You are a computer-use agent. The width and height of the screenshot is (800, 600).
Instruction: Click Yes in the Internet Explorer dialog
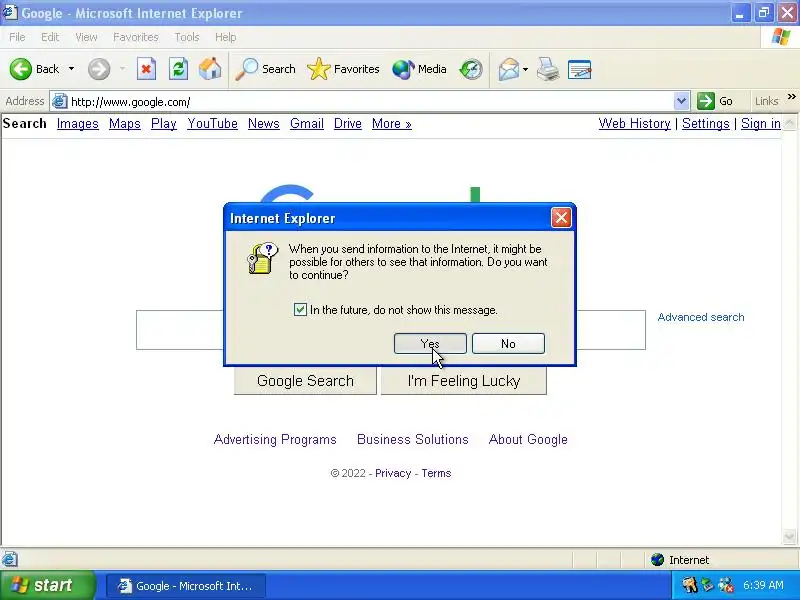tap(430, 343)
